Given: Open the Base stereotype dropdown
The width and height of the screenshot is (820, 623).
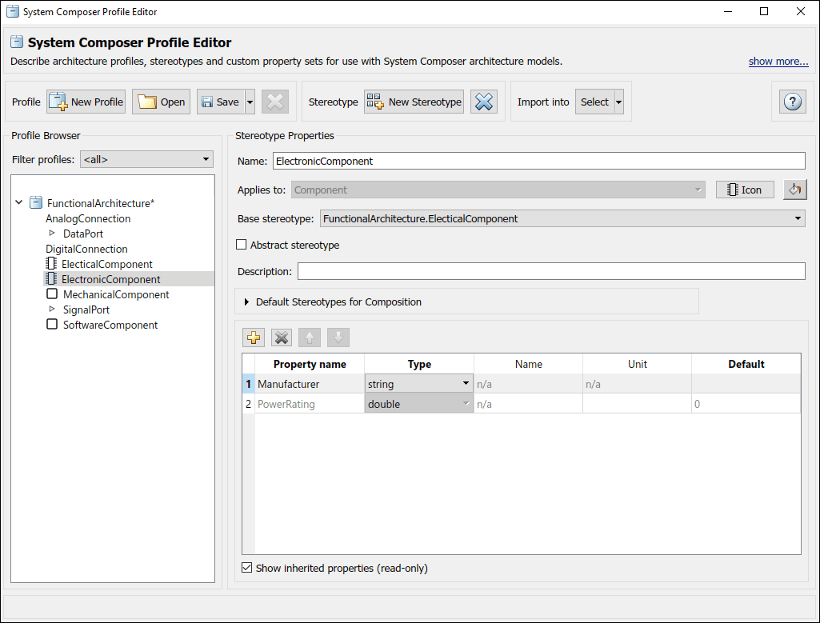Looking at the screenshot, I should pos(794,218).
